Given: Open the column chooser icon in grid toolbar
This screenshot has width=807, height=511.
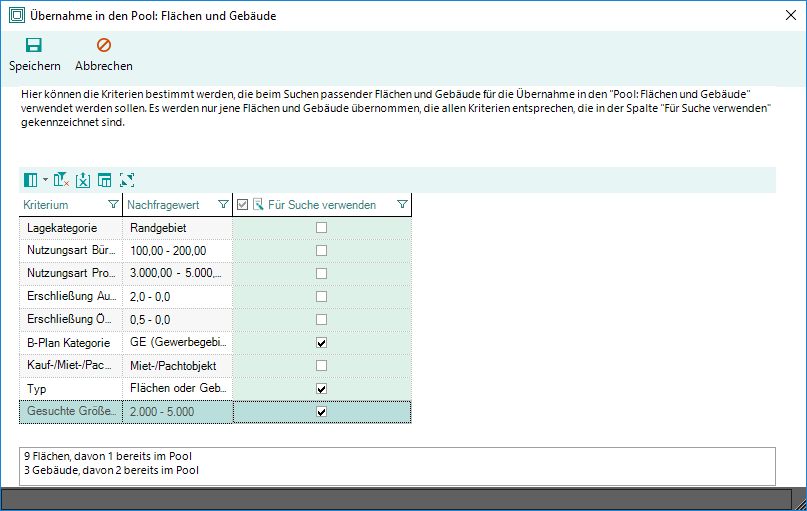Looking at the screenshot, I should pyautogui.click(x=31, y=180).
